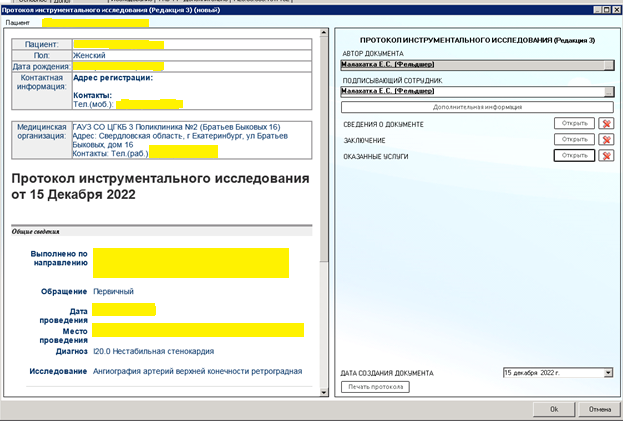Viewport: 623px width, 422px height.
Task: Click the Выполнено по направлению label
Action: (59, 258)
